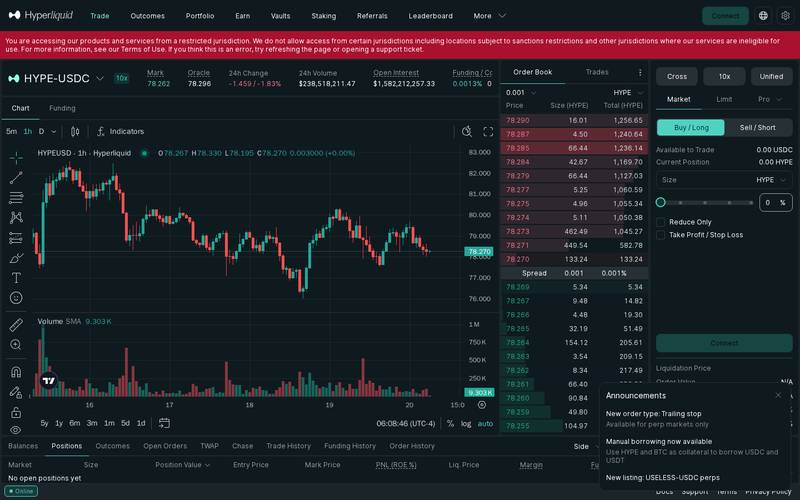Open the Cross margin mode button
The image size is (800, 500).
677,77
